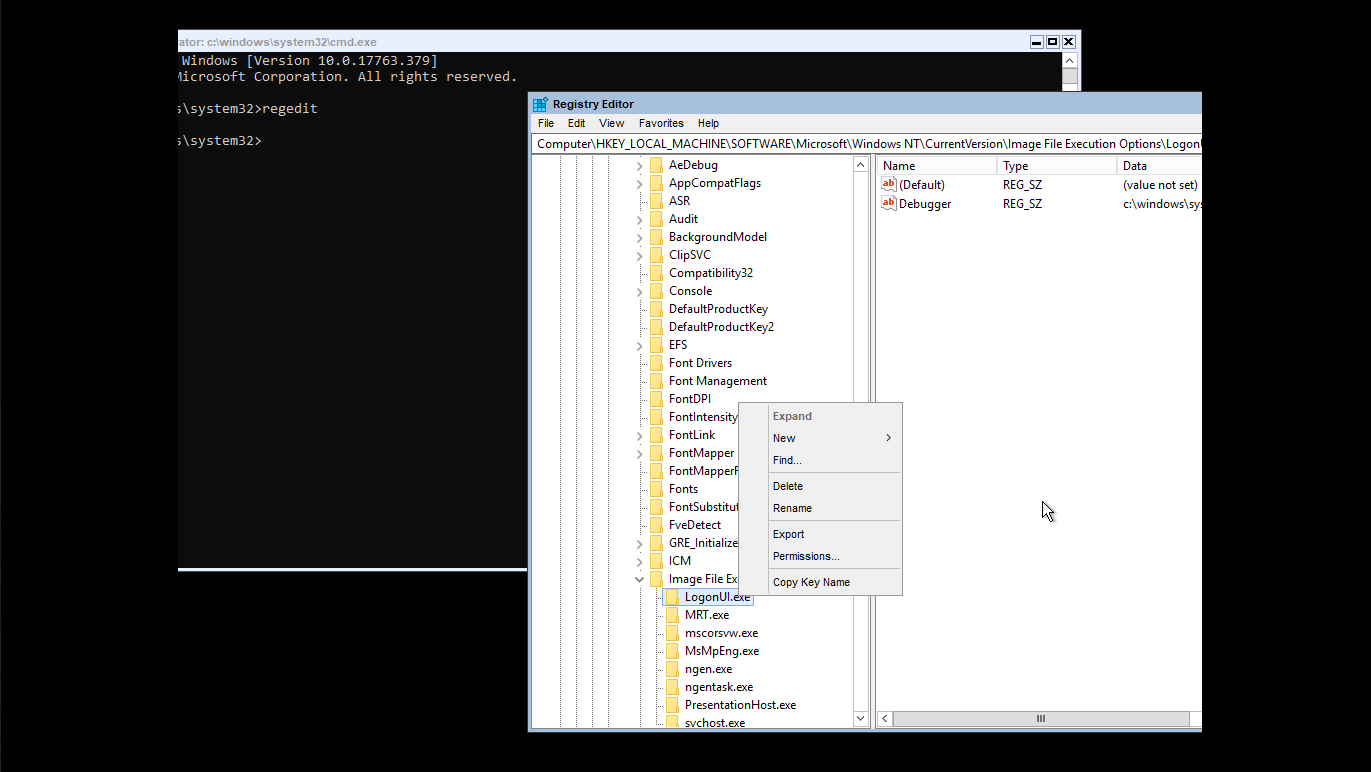Sort values by the Name column header

[x=937, y=166]
